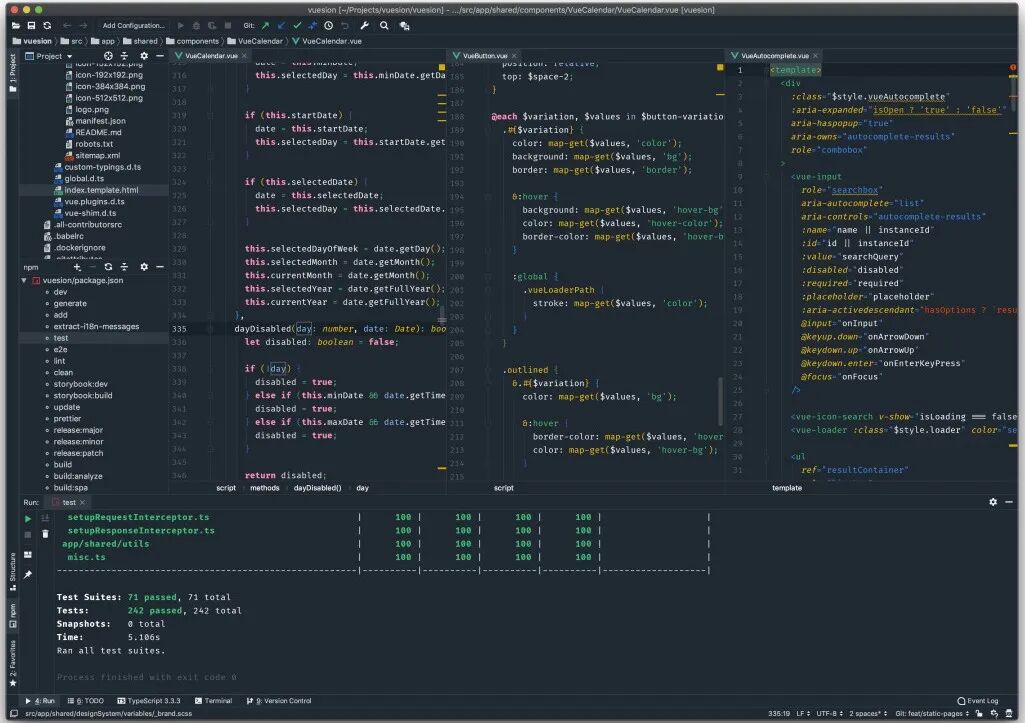Click the Git compare branches icon

pos(312,25)
